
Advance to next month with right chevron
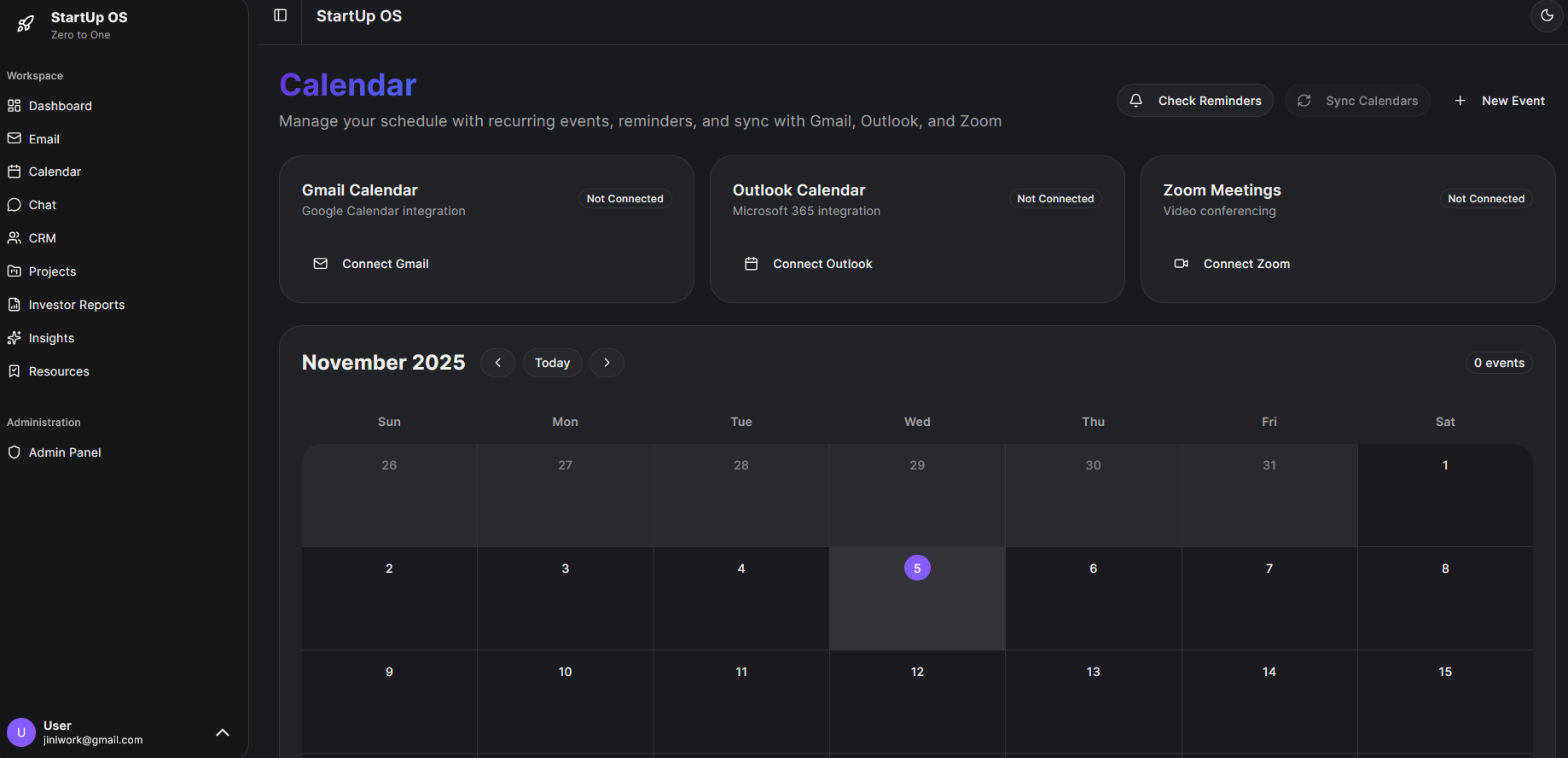click(x=607, y=363)
